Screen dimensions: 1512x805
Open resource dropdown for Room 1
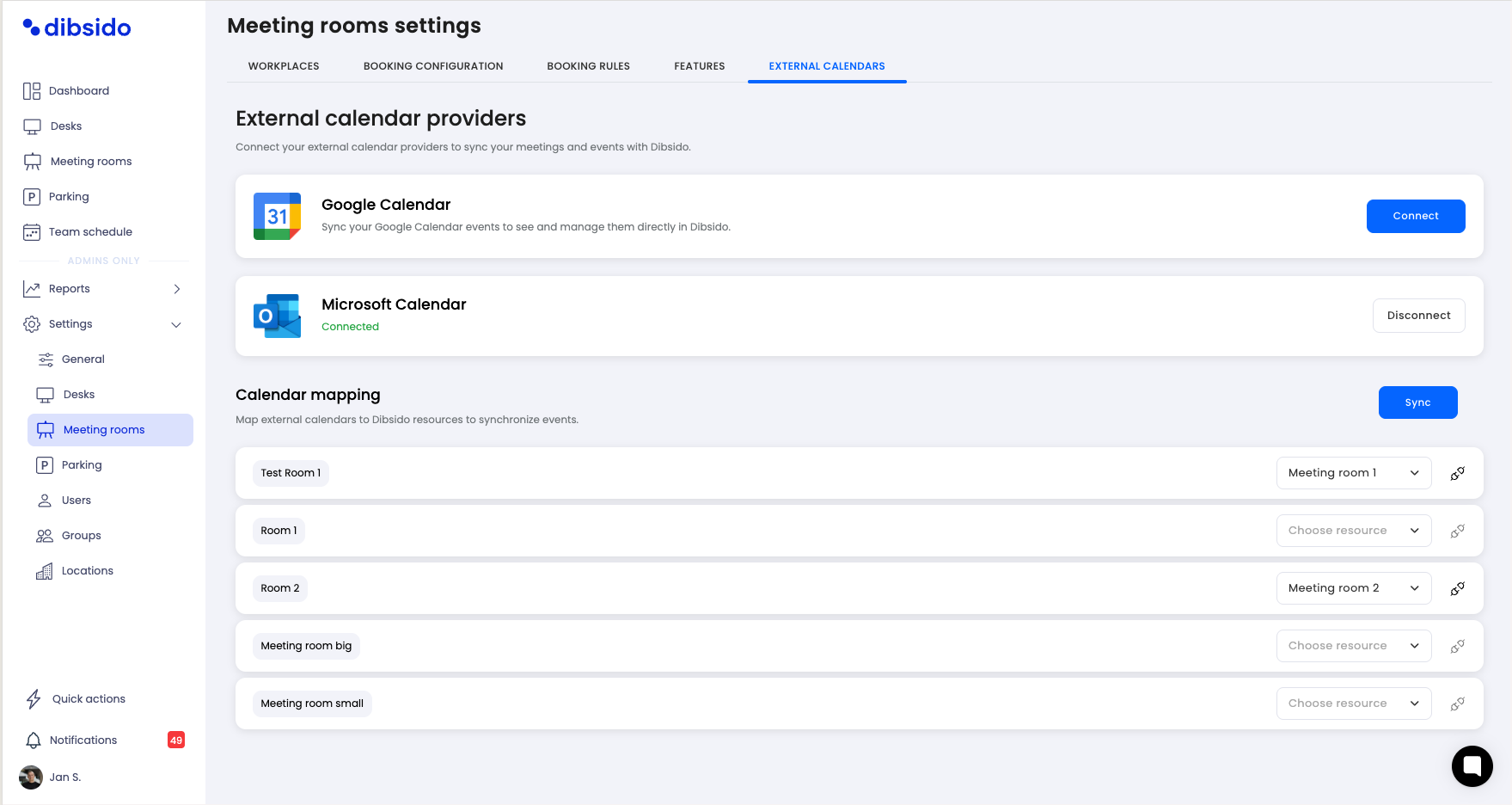pyautogui.click(x=1353, y=531)
